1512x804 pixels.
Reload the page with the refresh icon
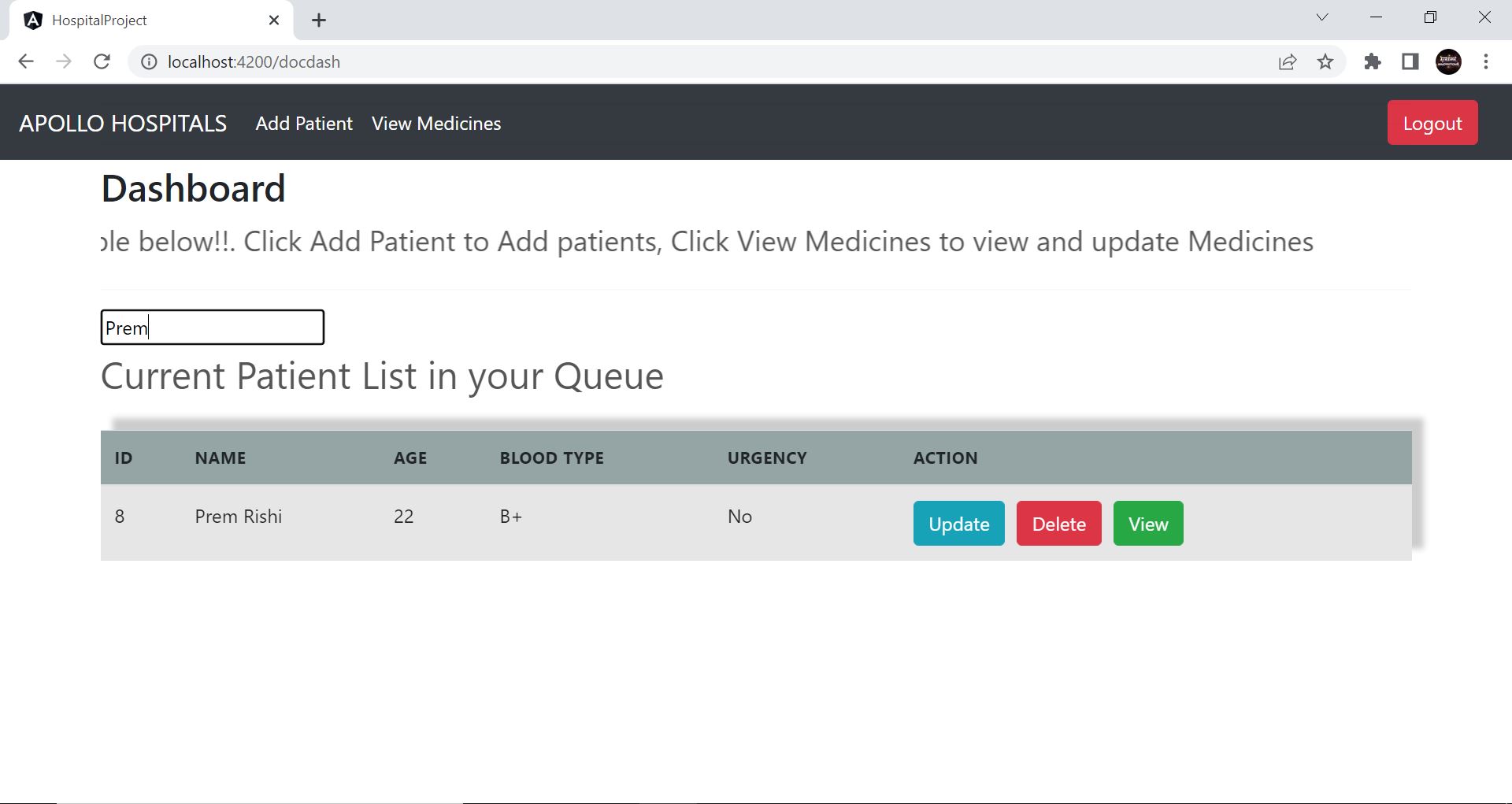point(102,61)
